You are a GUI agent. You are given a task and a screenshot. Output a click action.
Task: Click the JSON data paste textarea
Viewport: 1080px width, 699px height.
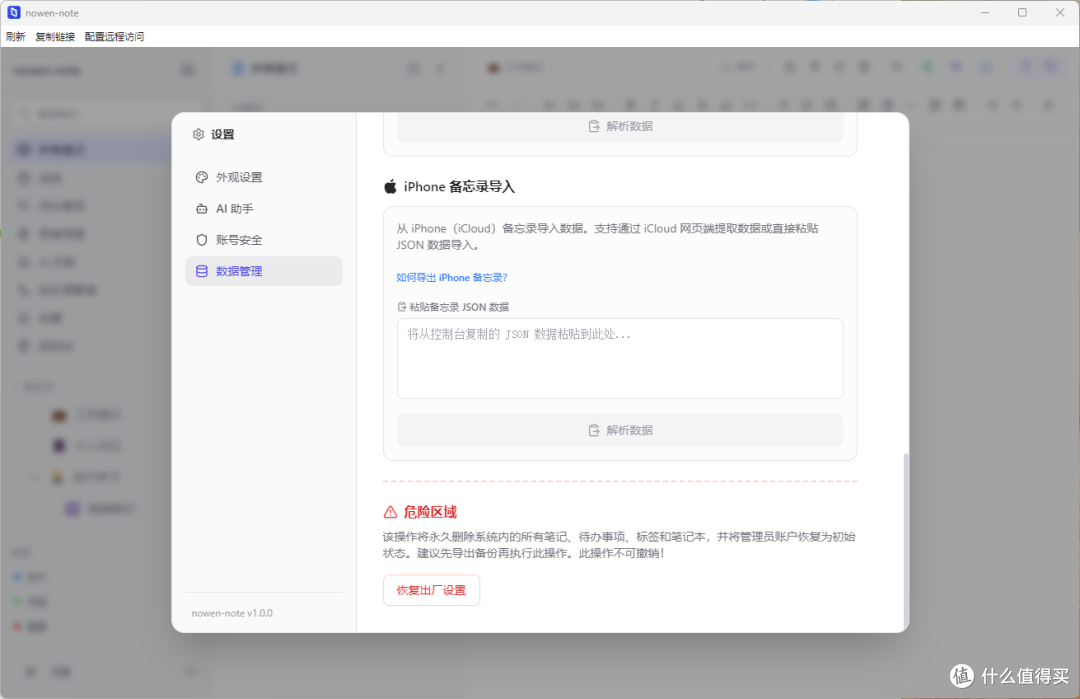click(620, 358)
